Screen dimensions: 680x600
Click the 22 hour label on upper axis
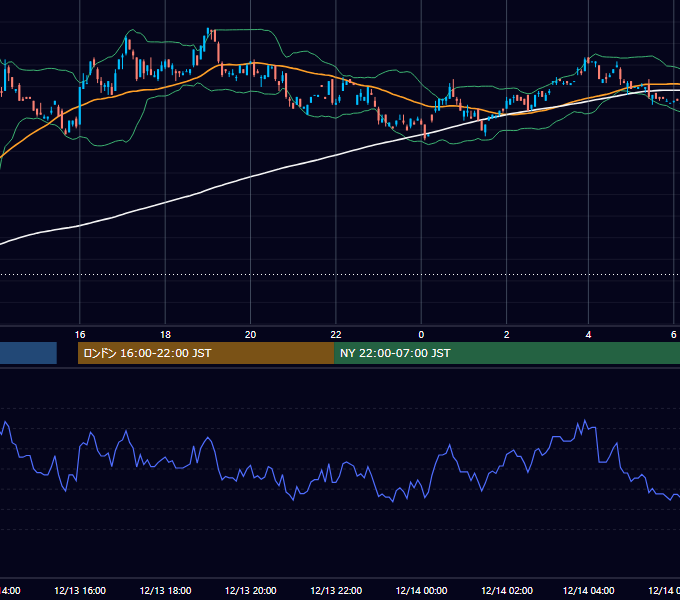pyautogui.click(x=336, y=335)
